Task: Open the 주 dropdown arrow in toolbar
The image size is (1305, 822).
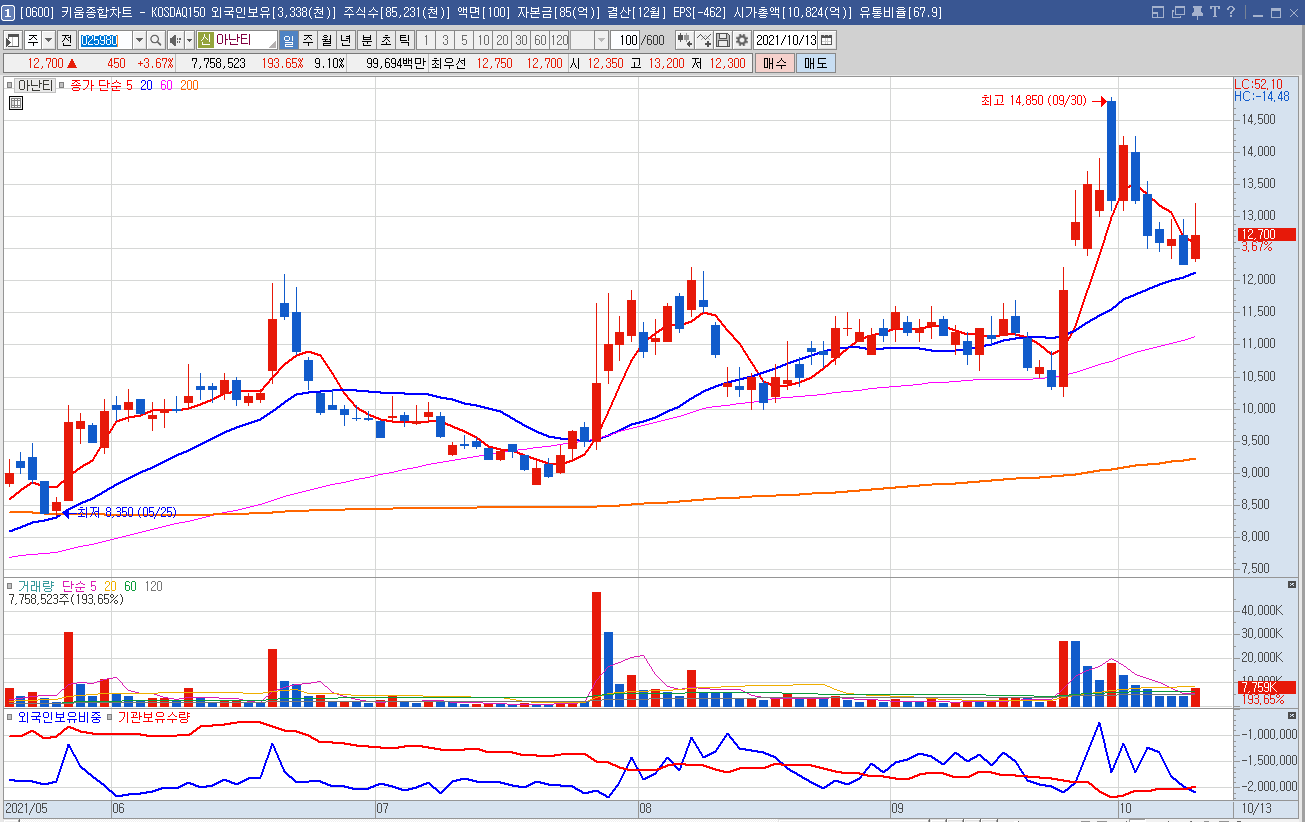Action: click(48, 40)
